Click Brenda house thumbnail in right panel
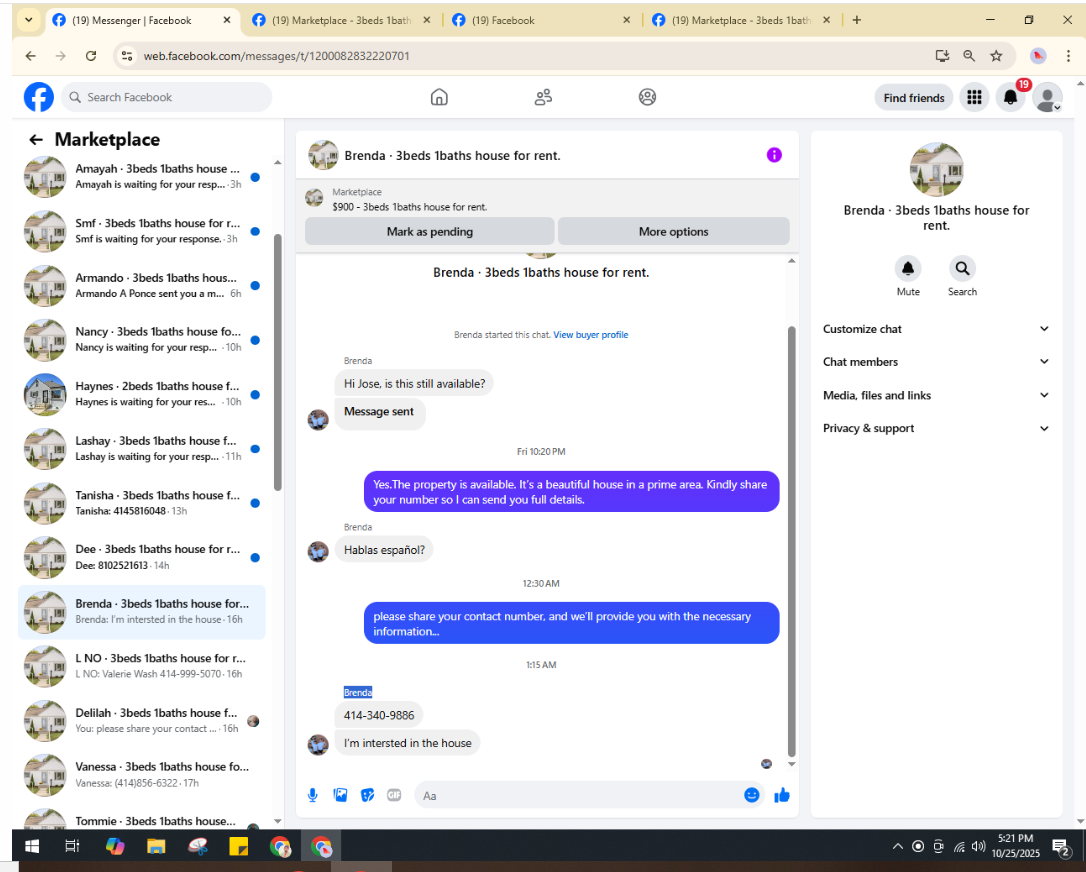1086x872 pixels. pos(936,170)
